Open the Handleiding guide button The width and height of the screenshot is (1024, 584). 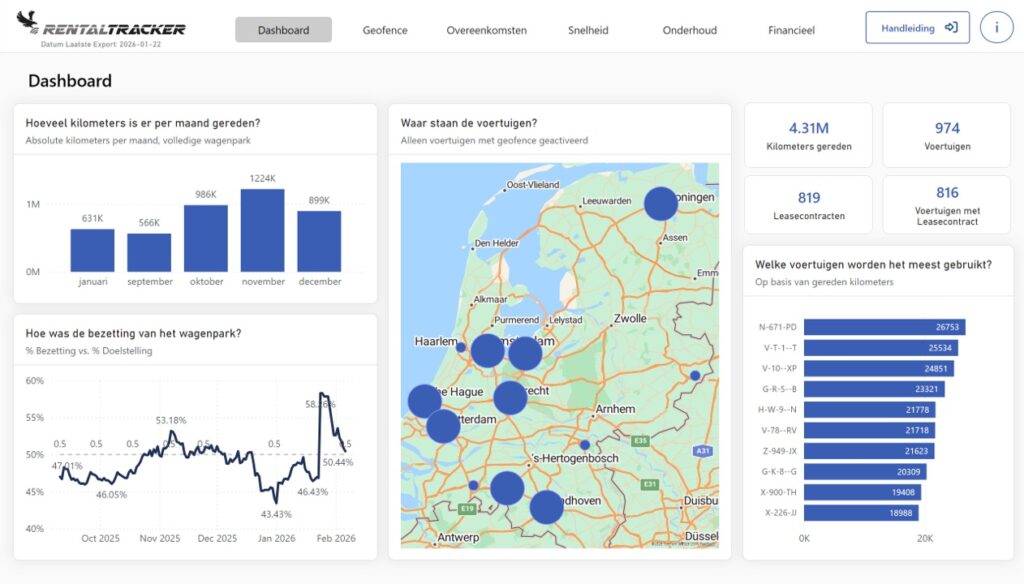click(918, 27)
